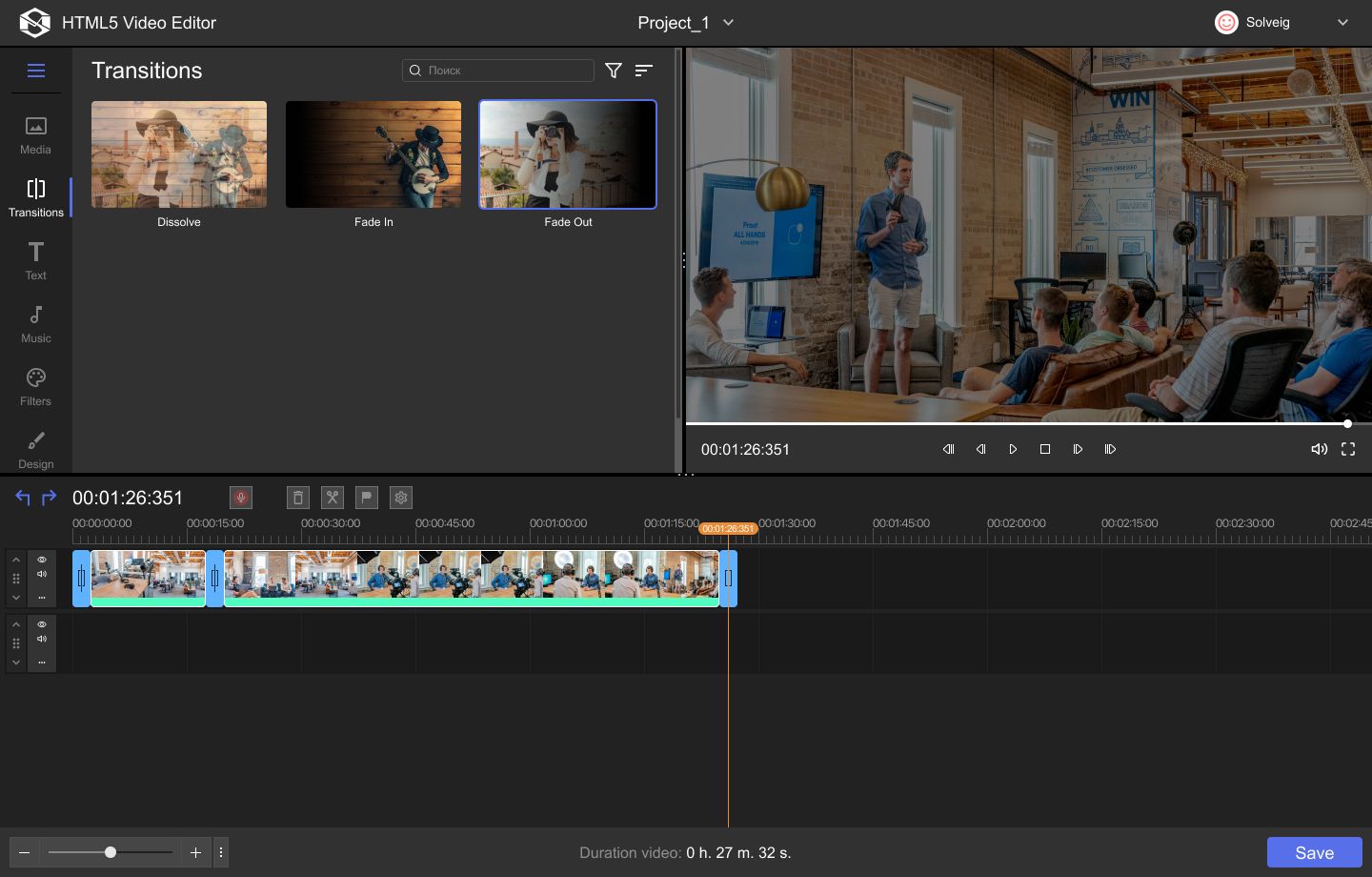Open the Media panel in the sidebar

click(35, 134)
